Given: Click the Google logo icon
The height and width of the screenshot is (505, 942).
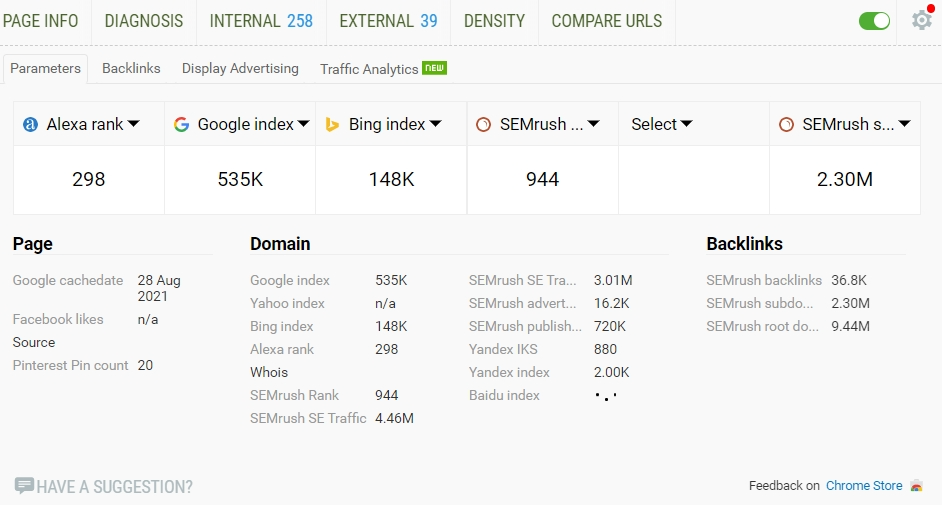Looking at the screenshot, I should (x=181, y=124).
